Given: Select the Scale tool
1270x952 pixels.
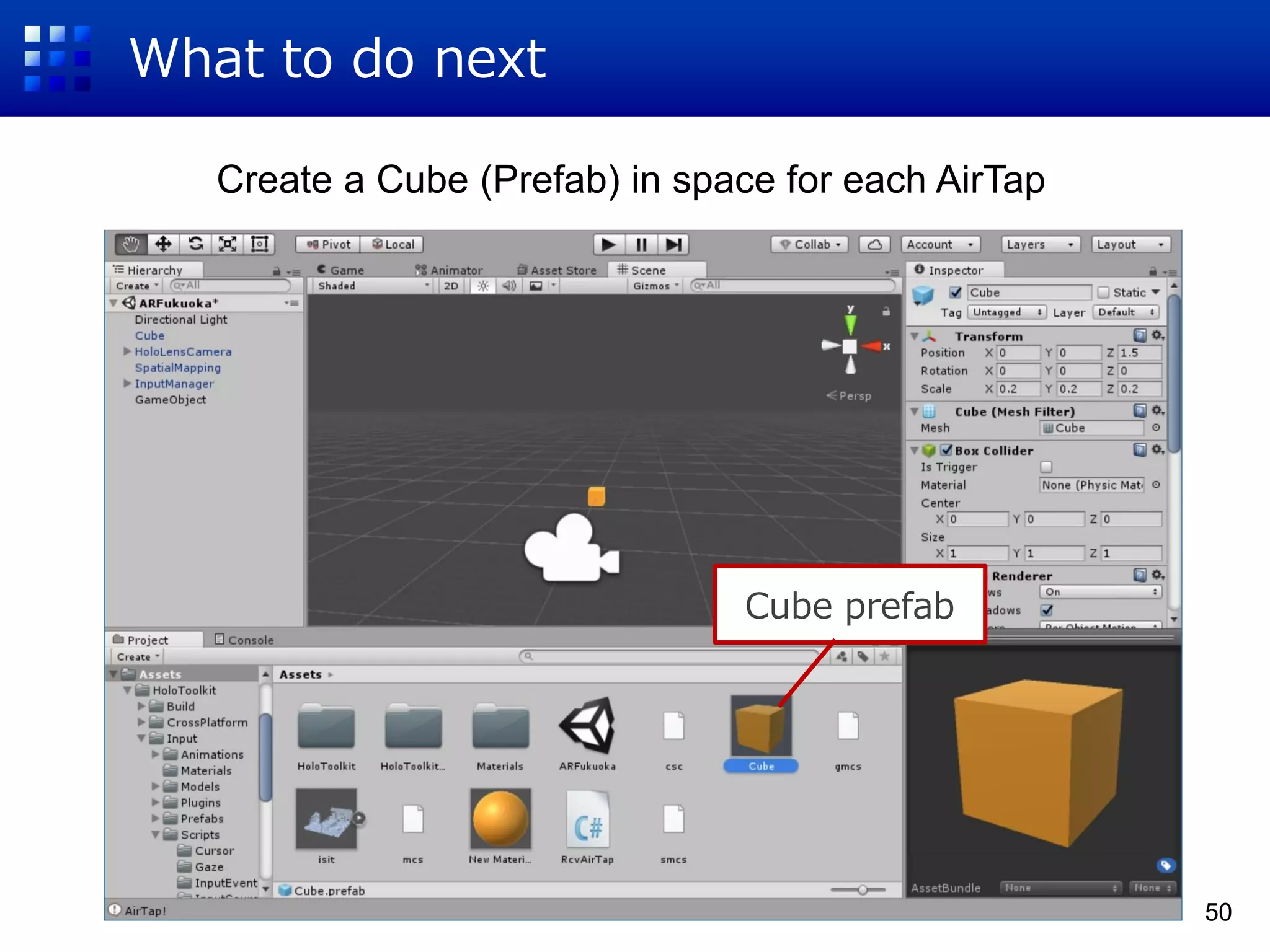Looking at the screenshot, I should [228, 244].
